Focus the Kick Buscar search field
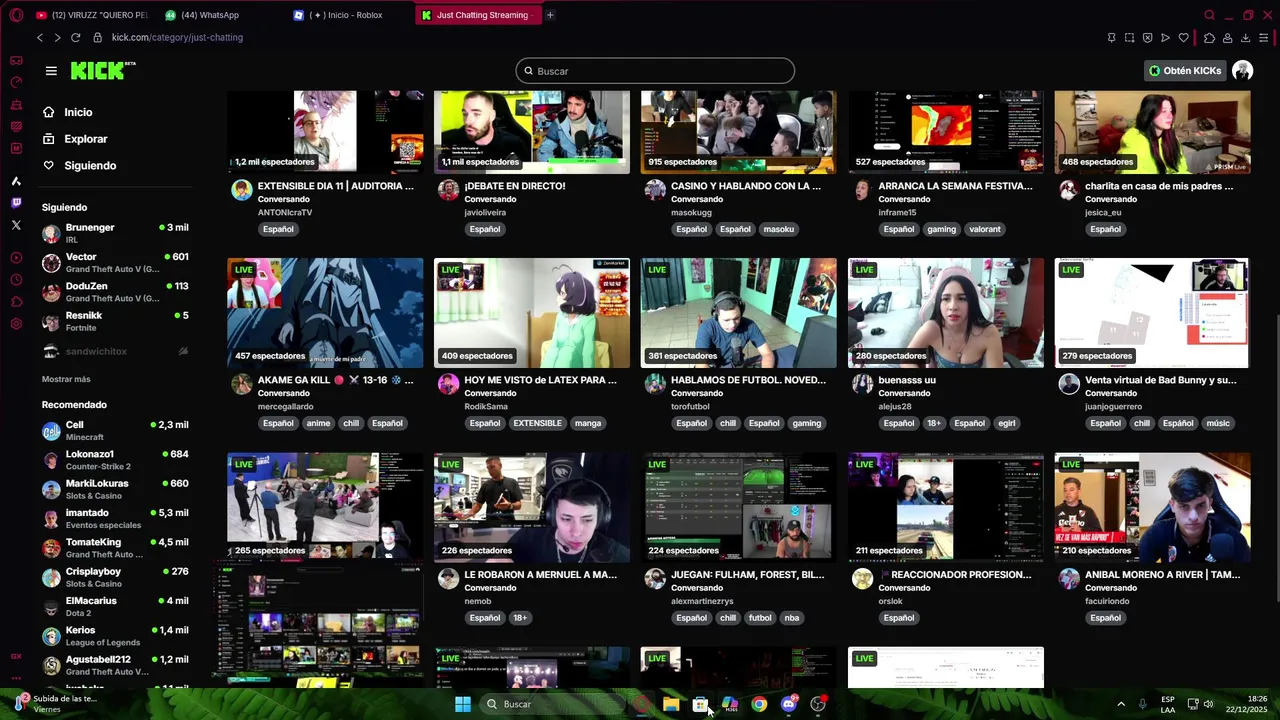The image size is (1280, 720). (655, 71)
